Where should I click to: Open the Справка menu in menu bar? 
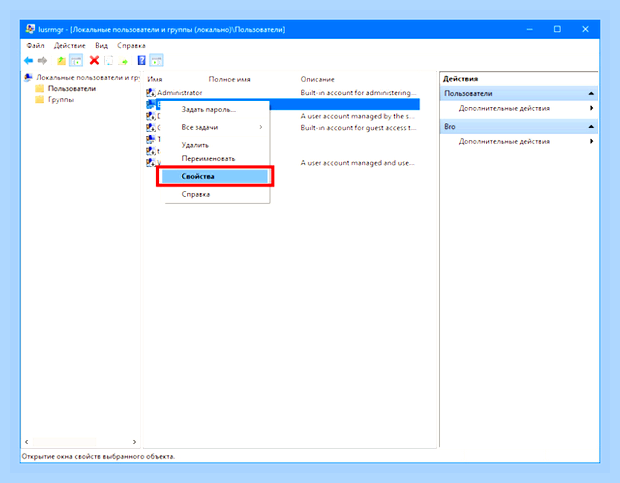click(131, 45)
